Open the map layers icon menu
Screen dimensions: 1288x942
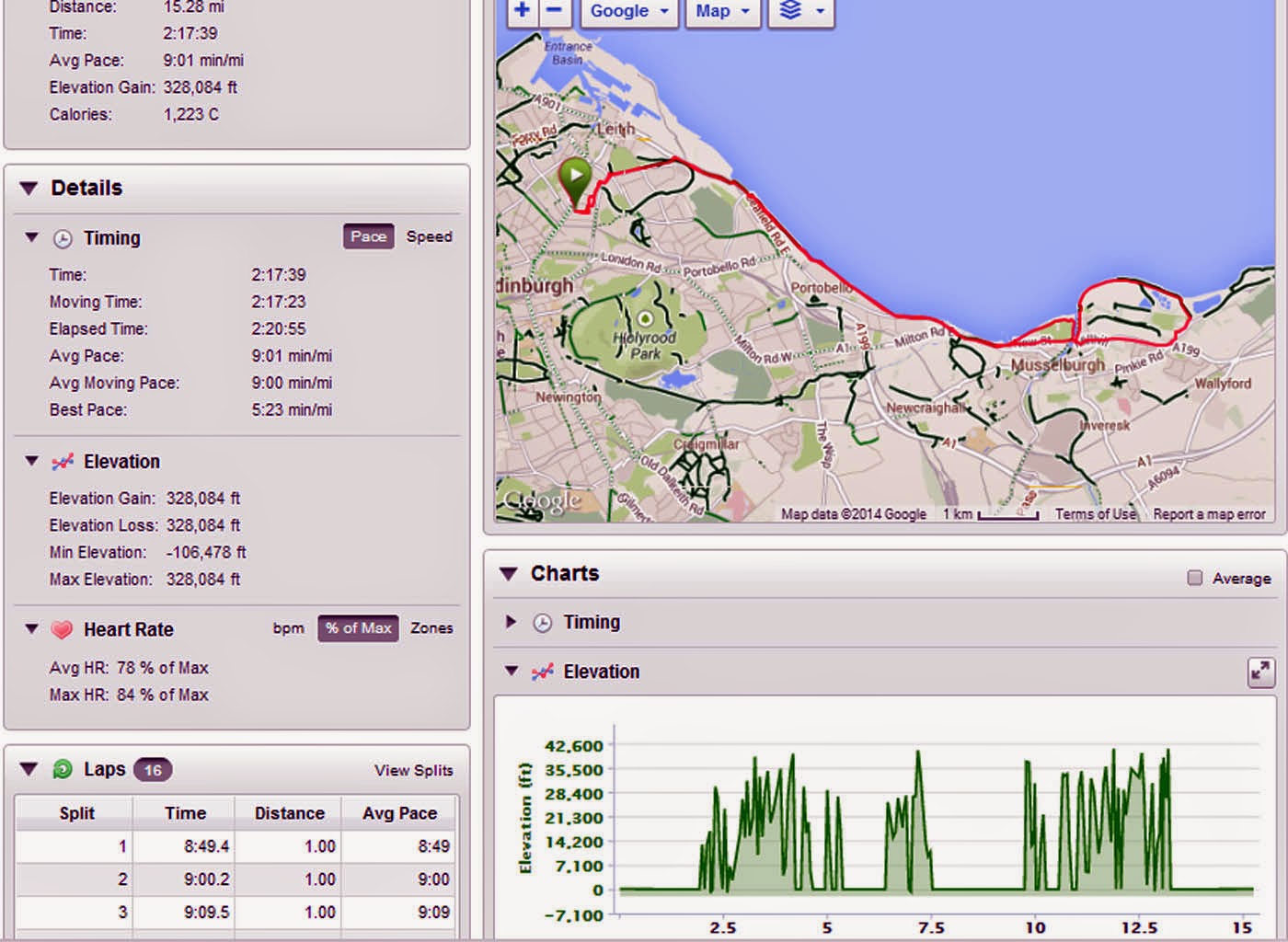click(x=801, y=11)
